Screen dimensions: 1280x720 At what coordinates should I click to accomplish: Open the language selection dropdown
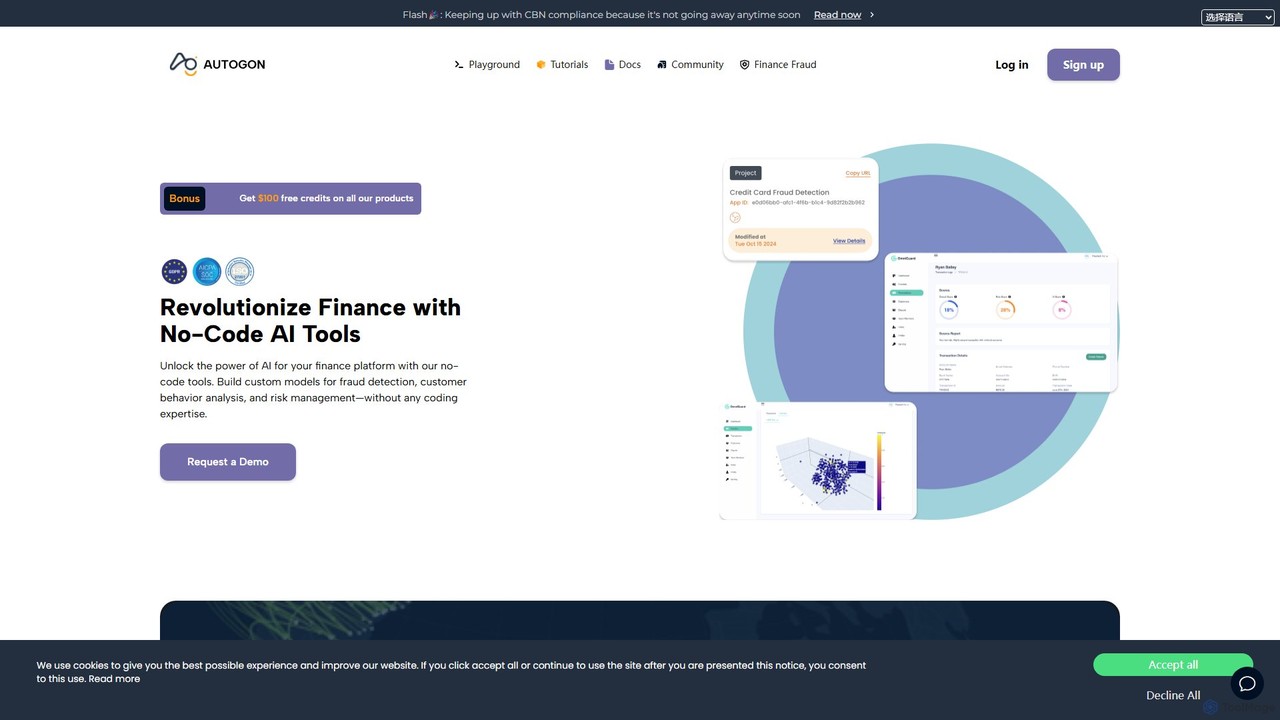[x=1237, y=17]
